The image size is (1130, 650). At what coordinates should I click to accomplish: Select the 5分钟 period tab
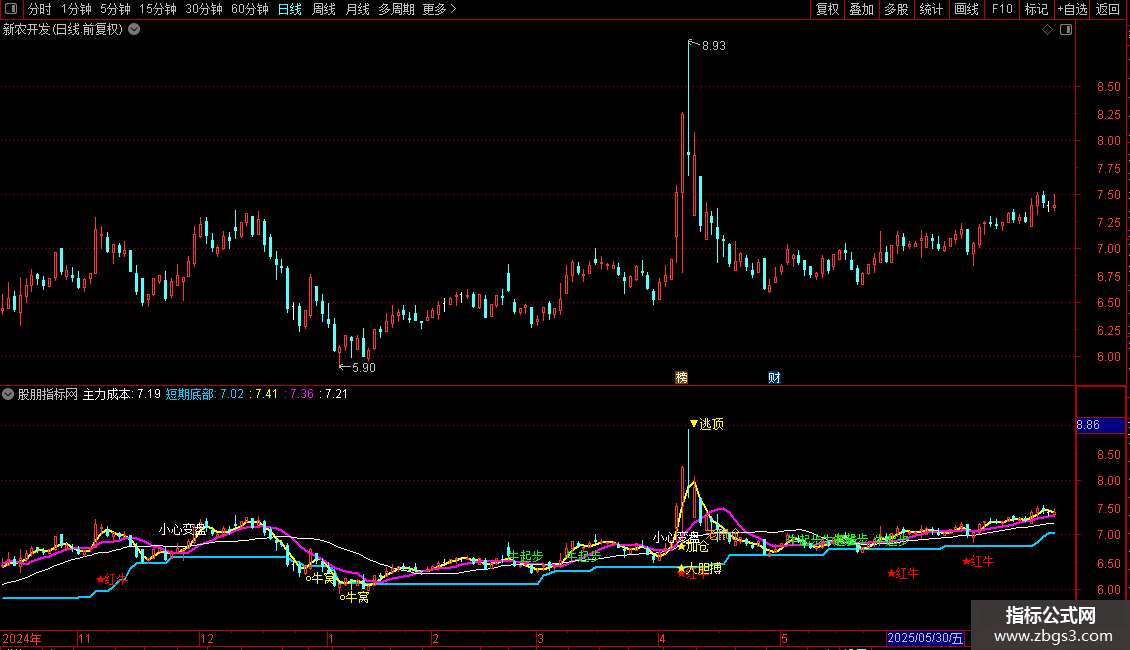click(x=115, y=9)
